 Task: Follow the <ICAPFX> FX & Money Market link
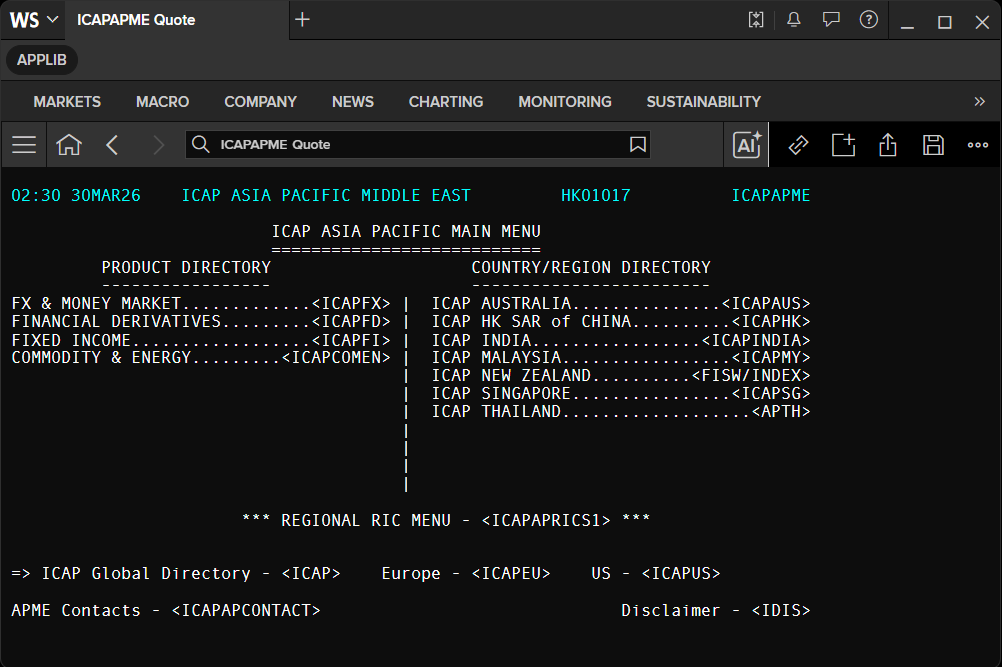351,303
